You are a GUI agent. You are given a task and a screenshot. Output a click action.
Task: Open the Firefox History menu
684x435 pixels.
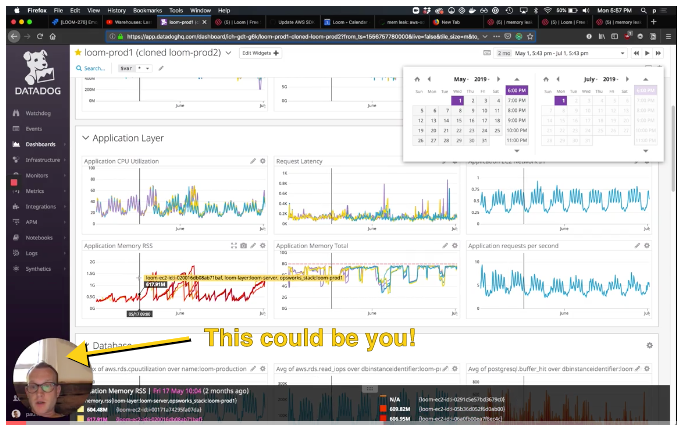pos(116,10)
